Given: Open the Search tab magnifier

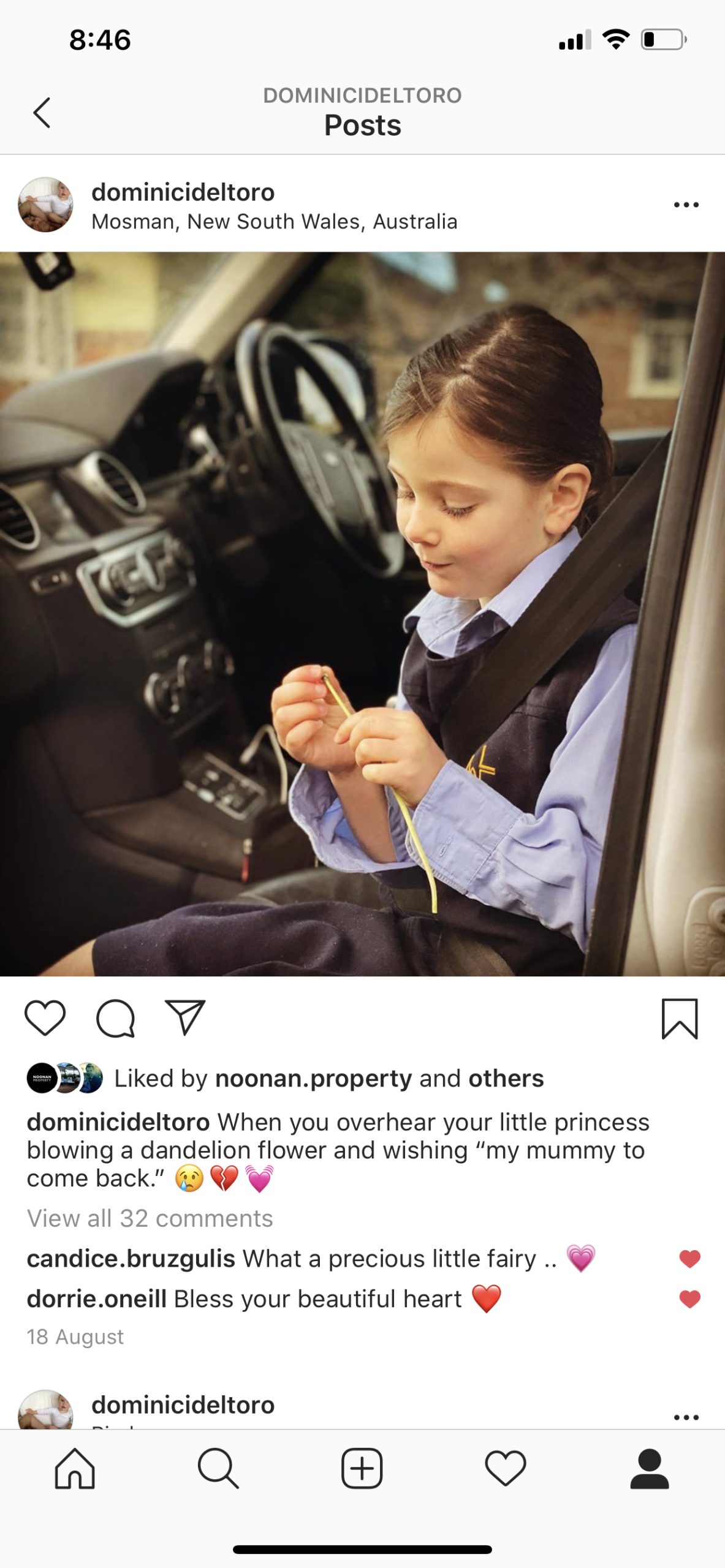Looking at the screenshot, I should 218,1468.
